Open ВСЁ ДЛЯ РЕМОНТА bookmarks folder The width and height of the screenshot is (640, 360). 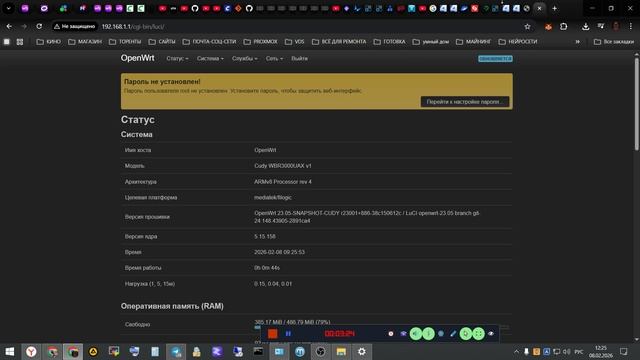click(x=339, y=42)
